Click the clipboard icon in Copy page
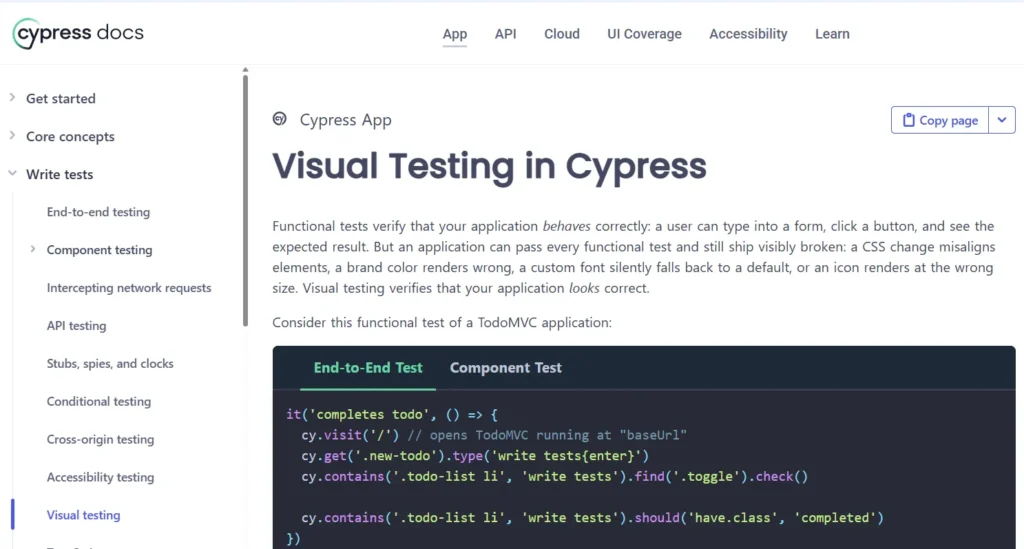This screenshot has width=1024, height=549. [x=908, y=120]
